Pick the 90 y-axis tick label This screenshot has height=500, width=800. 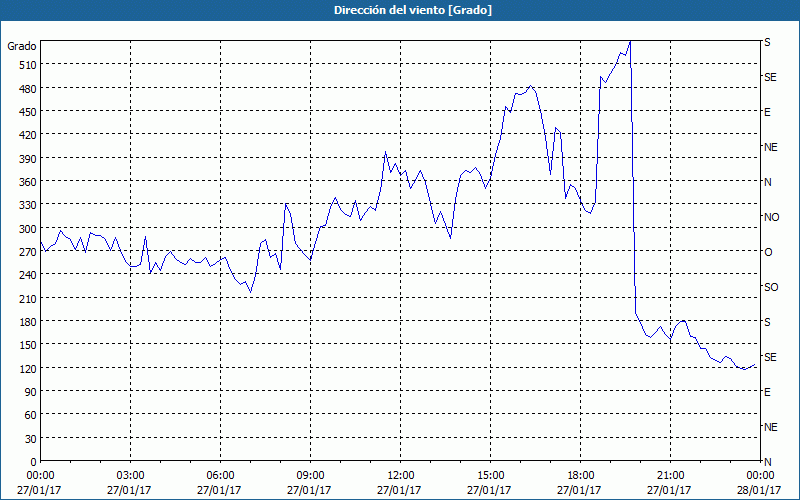coord(31,392)
